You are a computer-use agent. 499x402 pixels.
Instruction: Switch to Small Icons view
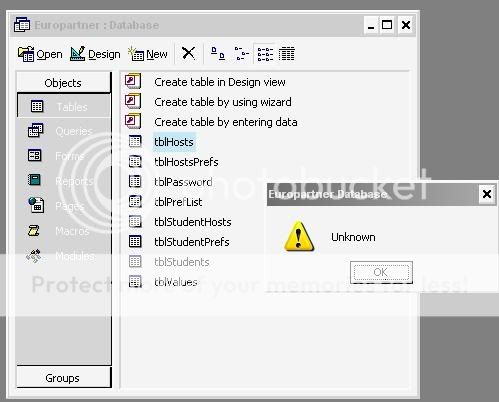tap(242, 53)
